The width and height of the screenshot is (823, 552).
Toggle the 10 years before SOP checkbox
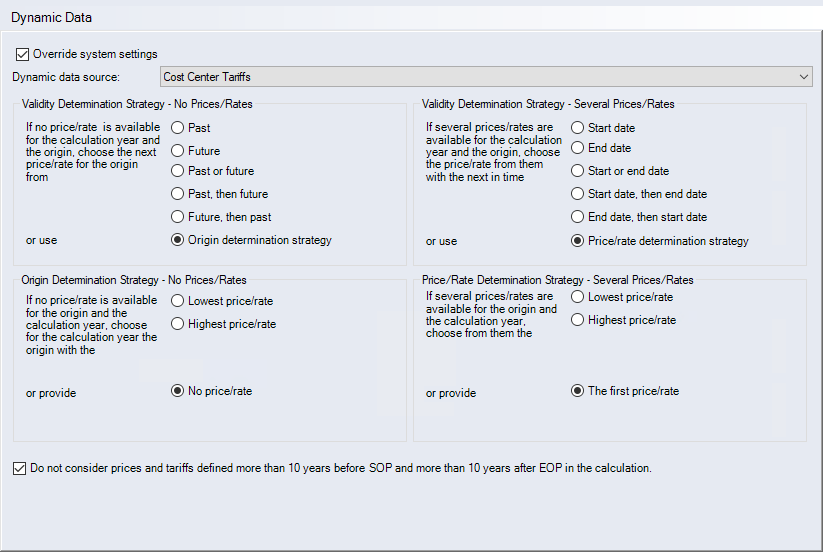(x=21, y=467)
